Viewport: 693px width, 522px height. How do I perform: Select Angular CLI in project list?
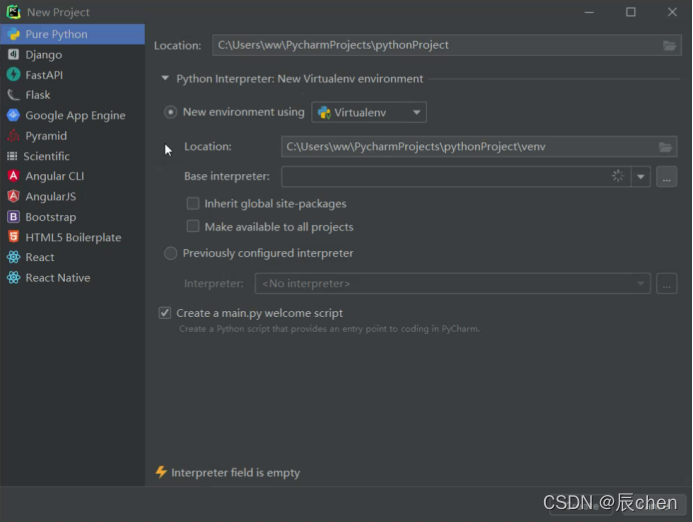(x=72, y=176)
